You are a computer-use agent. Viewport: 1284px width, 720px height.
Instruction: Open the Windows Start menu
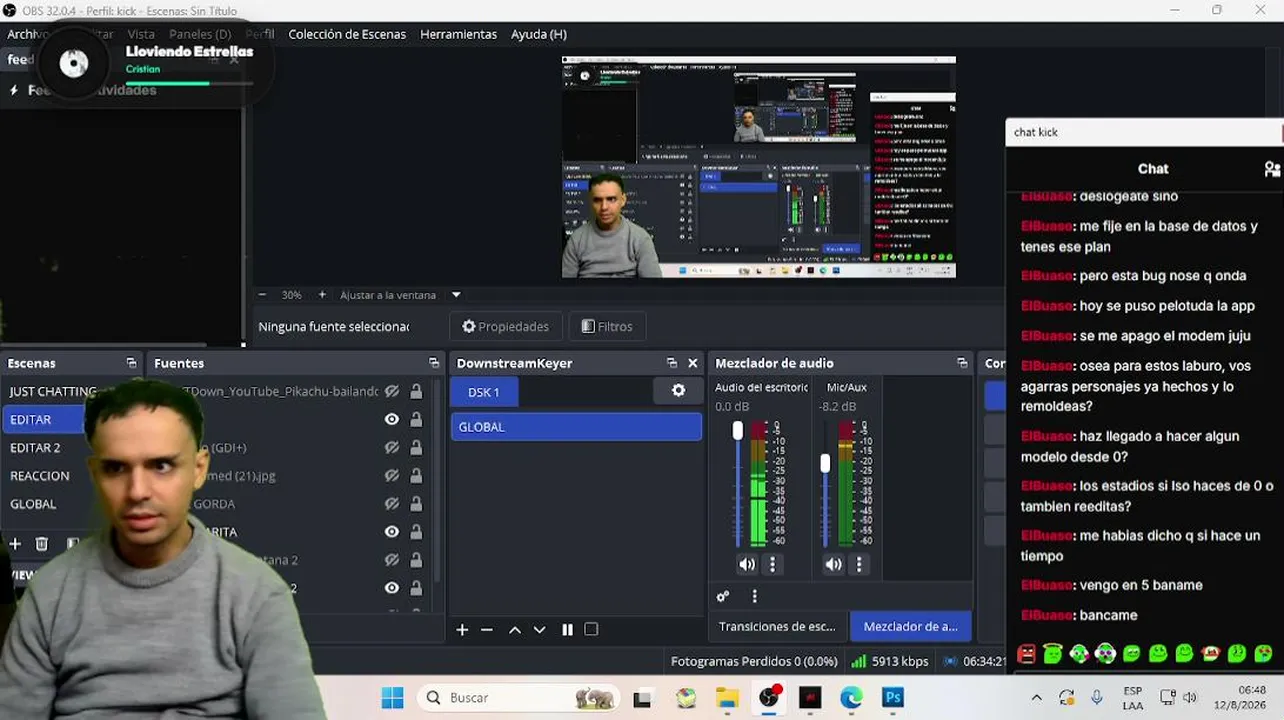[392, 698]
